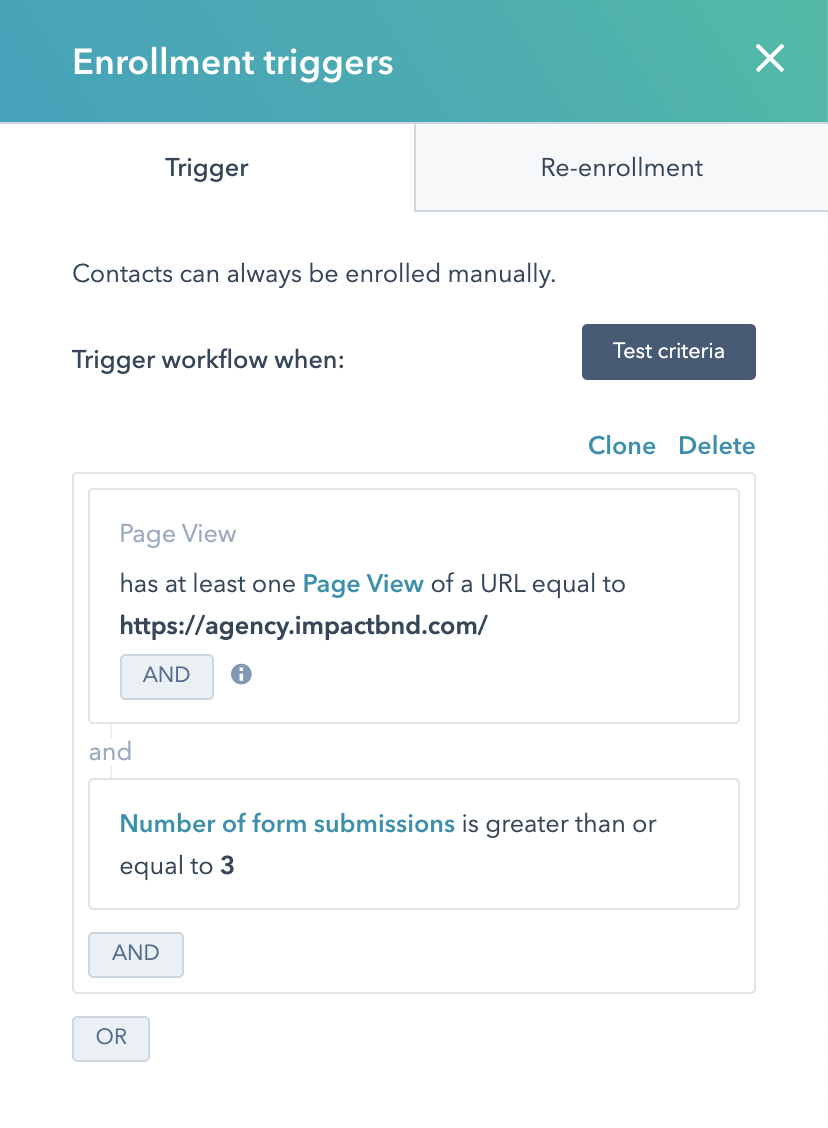This screenshot has width=828, height=1128.
Task: Add an AND condition below form submissions filter
Action: point(135,954)
